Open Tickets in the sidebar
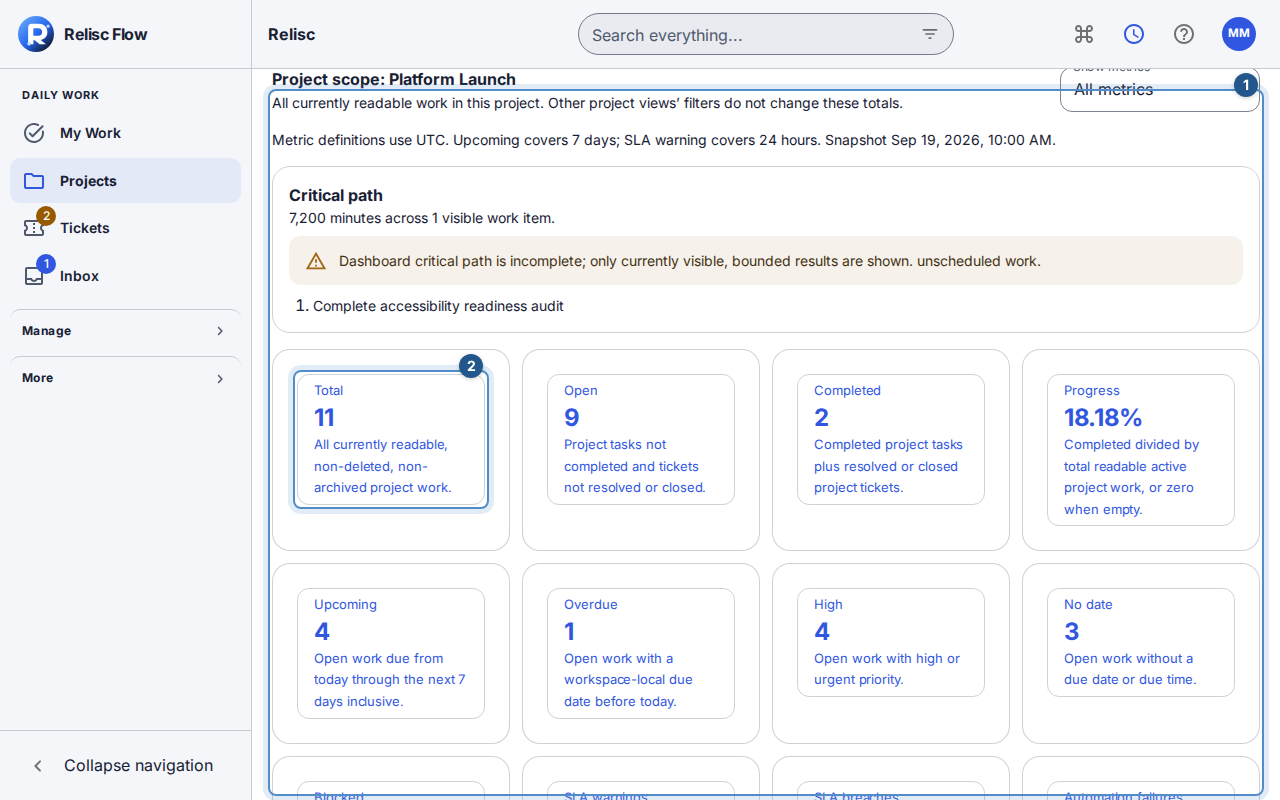This screenshot has height=800, width=1280. (125, 228)
